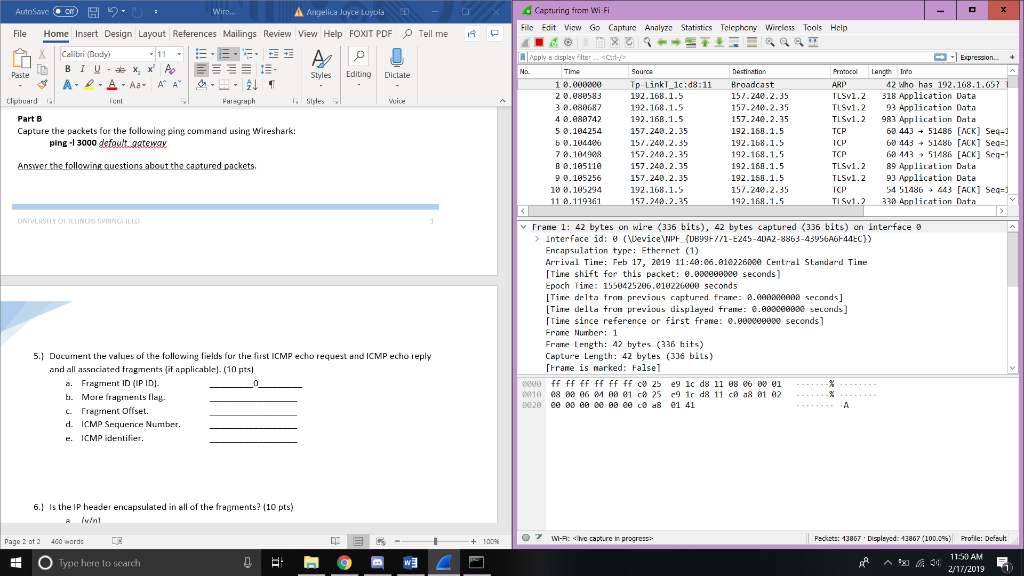Add a display filter button with plus
Screen dimensions: 1024x576
1012,57
